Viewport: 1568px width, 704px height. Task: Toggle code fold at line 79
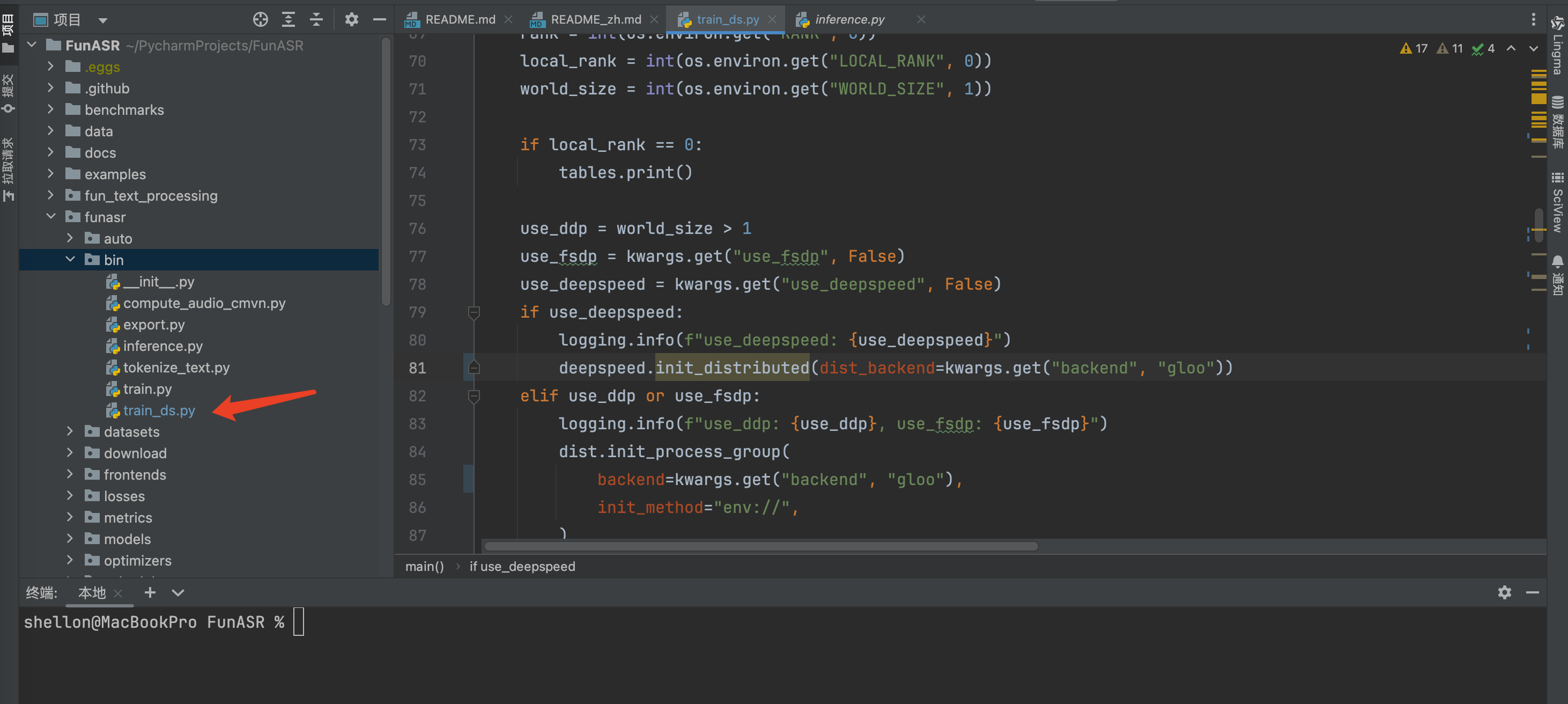[474, 312]
